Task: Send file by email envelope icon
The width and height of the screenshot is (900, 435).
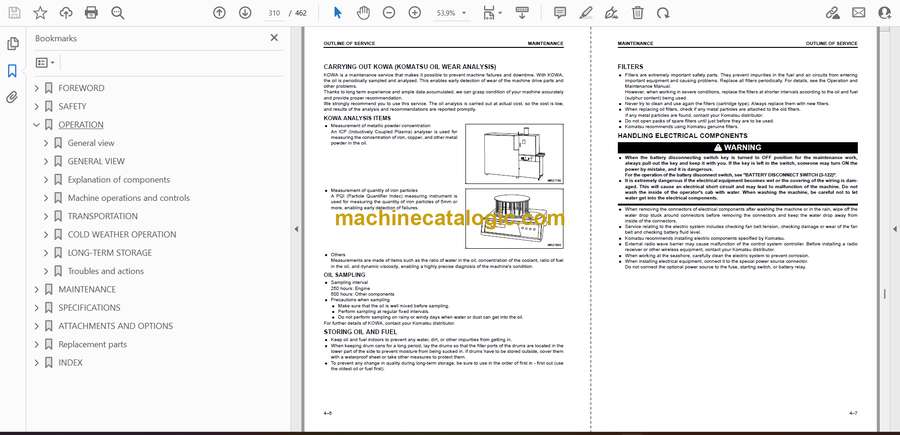Action: click(x=859, y=13)
